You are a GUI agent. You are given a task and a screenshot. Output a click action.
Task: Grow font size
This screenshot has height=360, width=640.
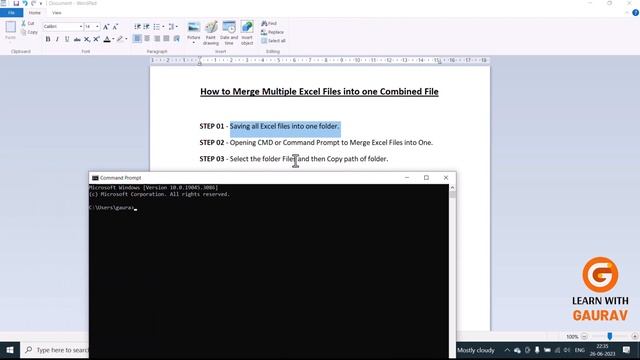pos(106,27)
